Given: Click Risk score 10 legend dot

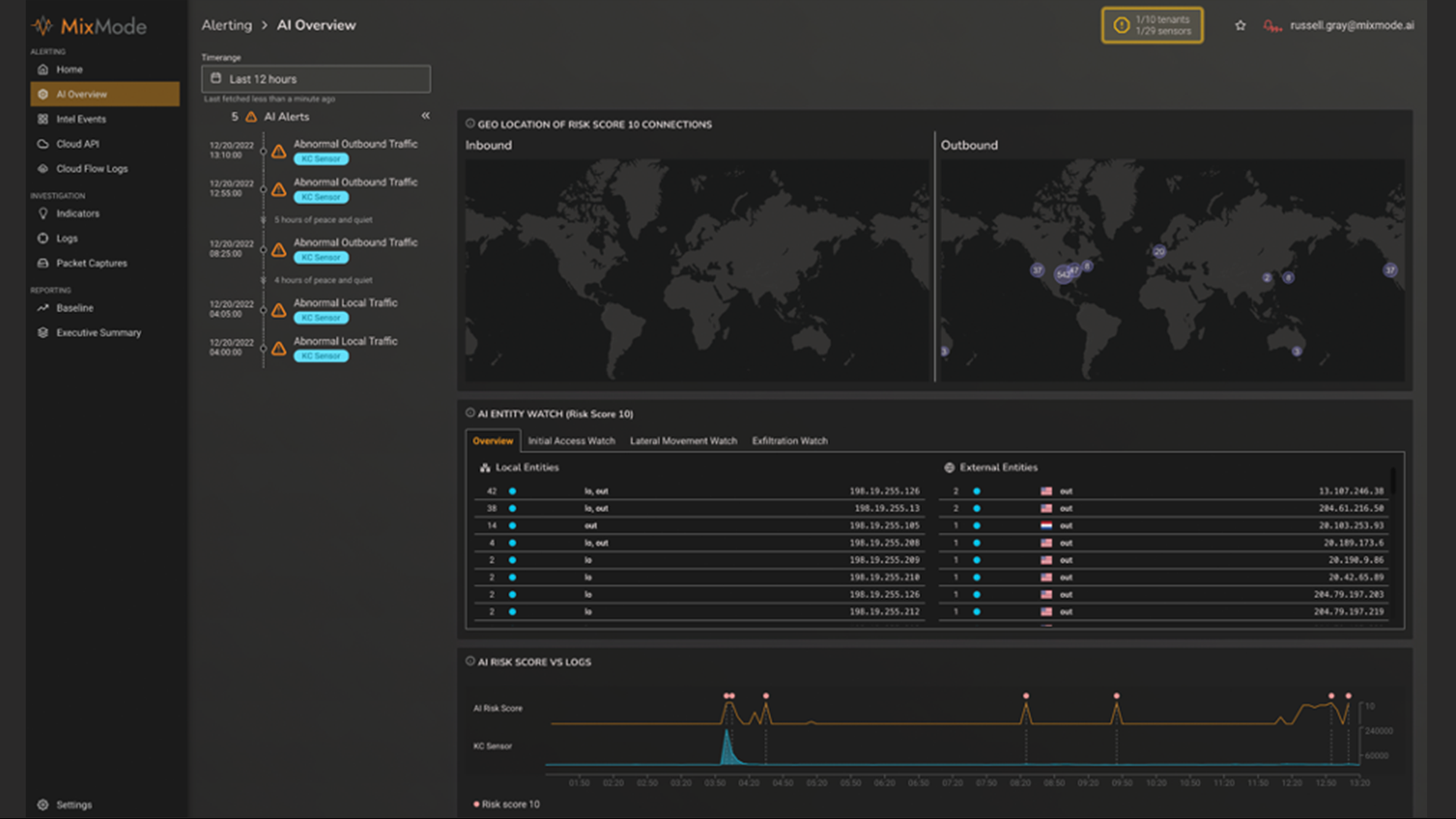Looking at the screenshot, I should pyautogui.click(x=476, y=804).
